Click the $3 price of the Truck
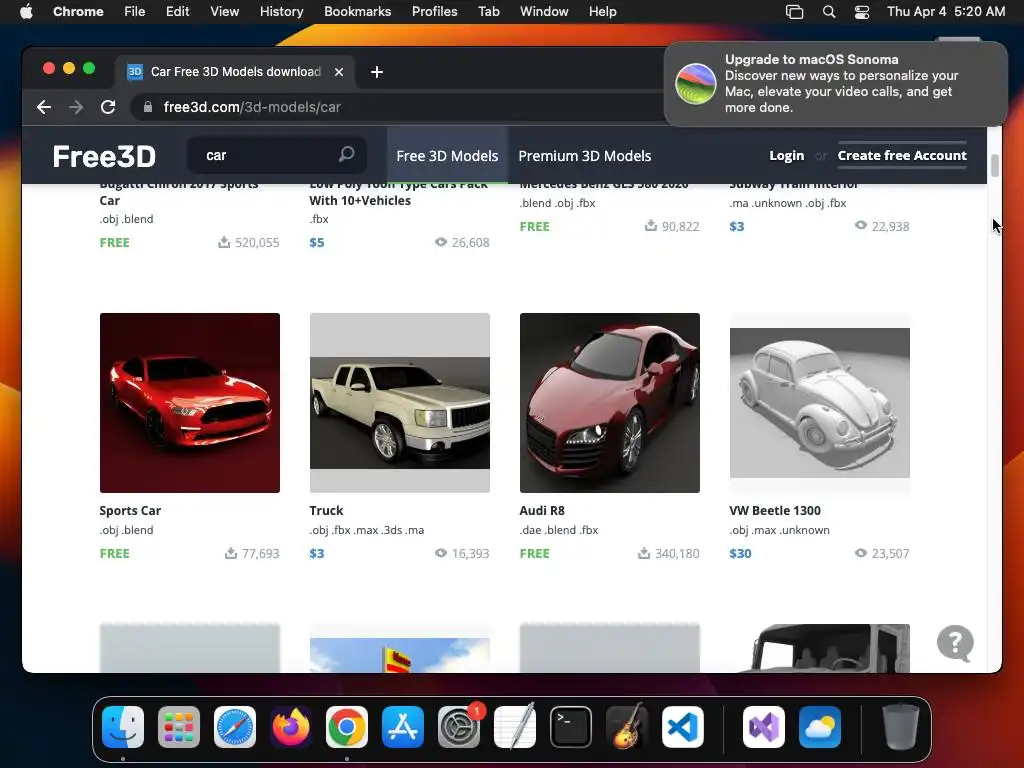Viewport: 1024px width, 768px height. (x=317, y=553)
